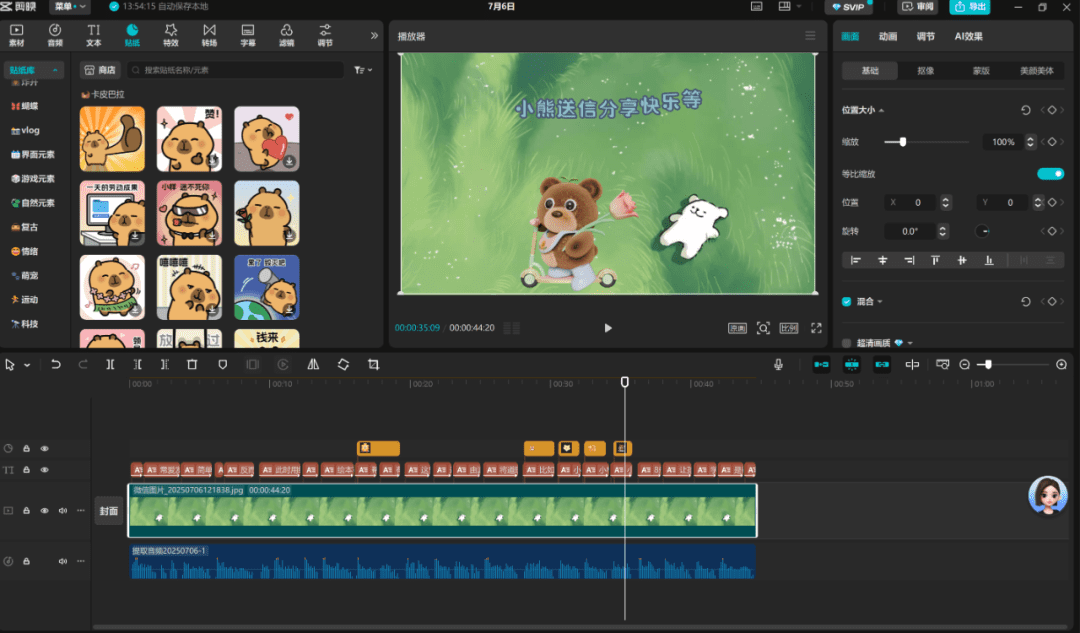Select the 抠像 cutout sub-tab
The width and height of the screenshot is (1080, 633).
(926, 70)
